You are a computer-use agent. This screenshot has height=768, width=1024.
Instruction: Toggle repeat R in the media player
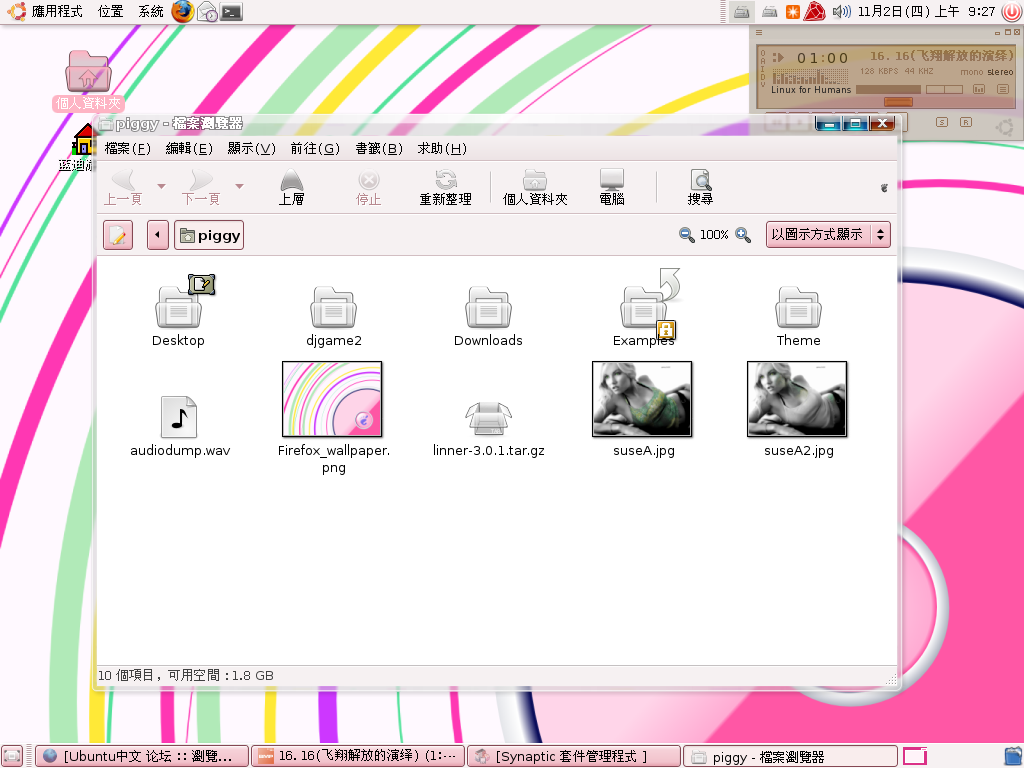(x=966, y=122)
